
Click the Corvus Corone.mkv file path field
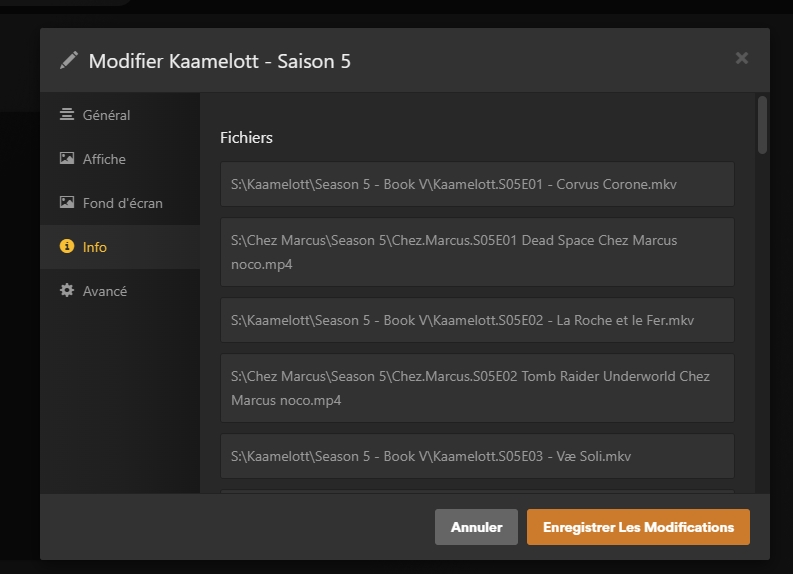[x=477, y=184]
